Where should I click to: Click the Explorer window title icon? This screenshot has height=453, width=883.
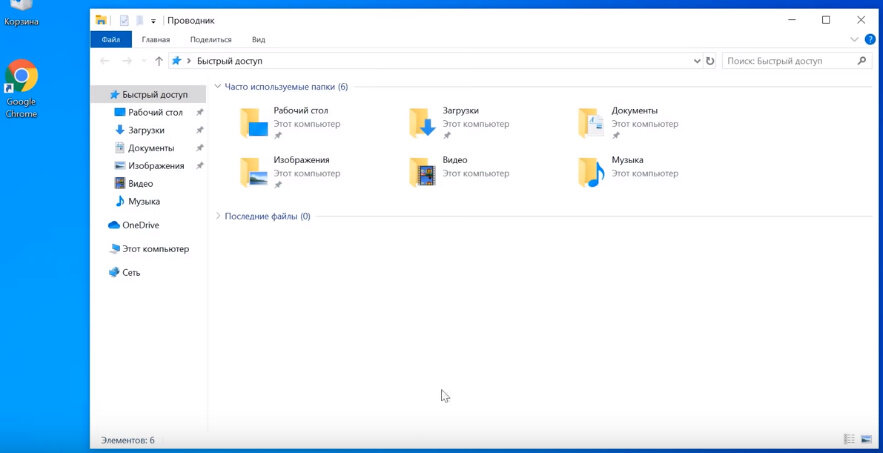(101, 20)
